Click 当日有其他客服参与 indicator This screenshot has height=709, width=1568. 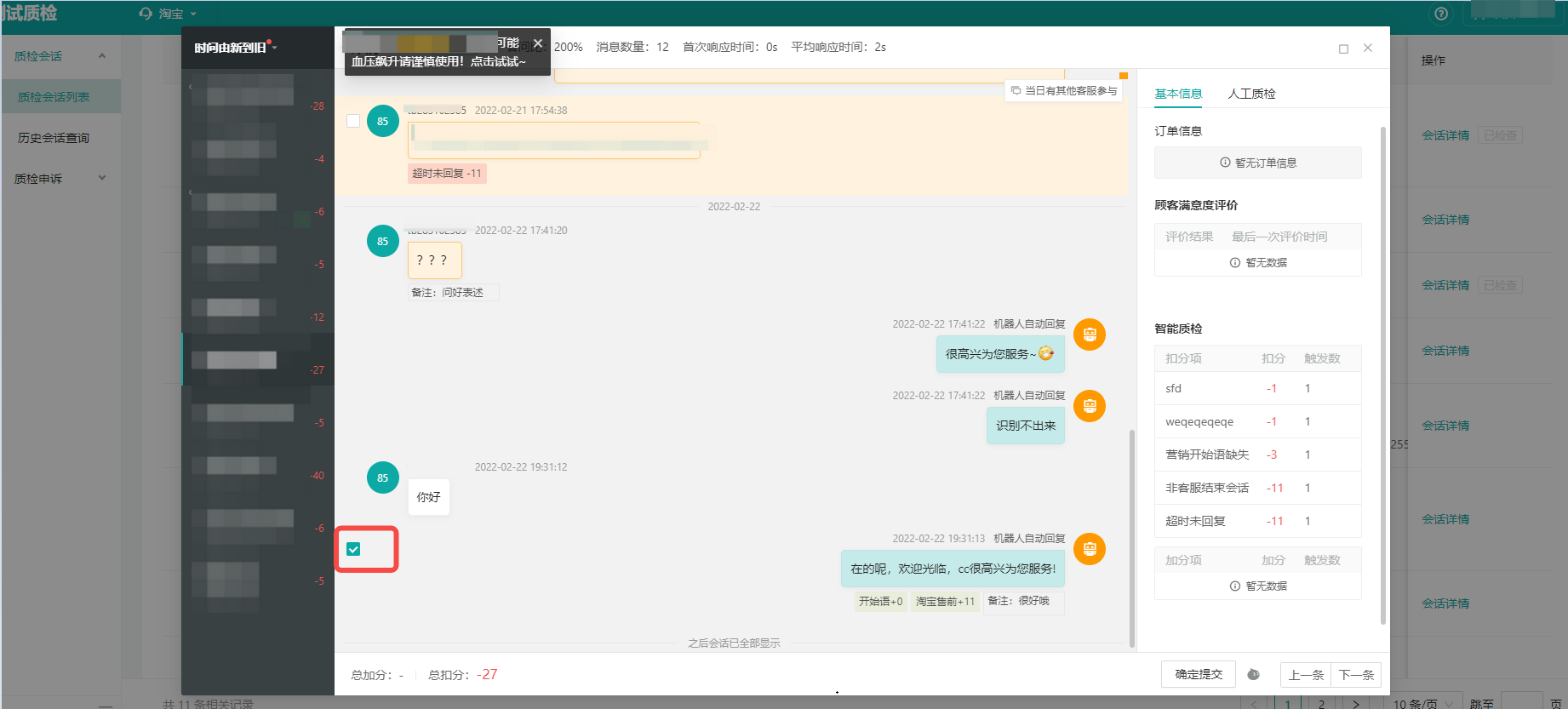(x=1064, y=90)
